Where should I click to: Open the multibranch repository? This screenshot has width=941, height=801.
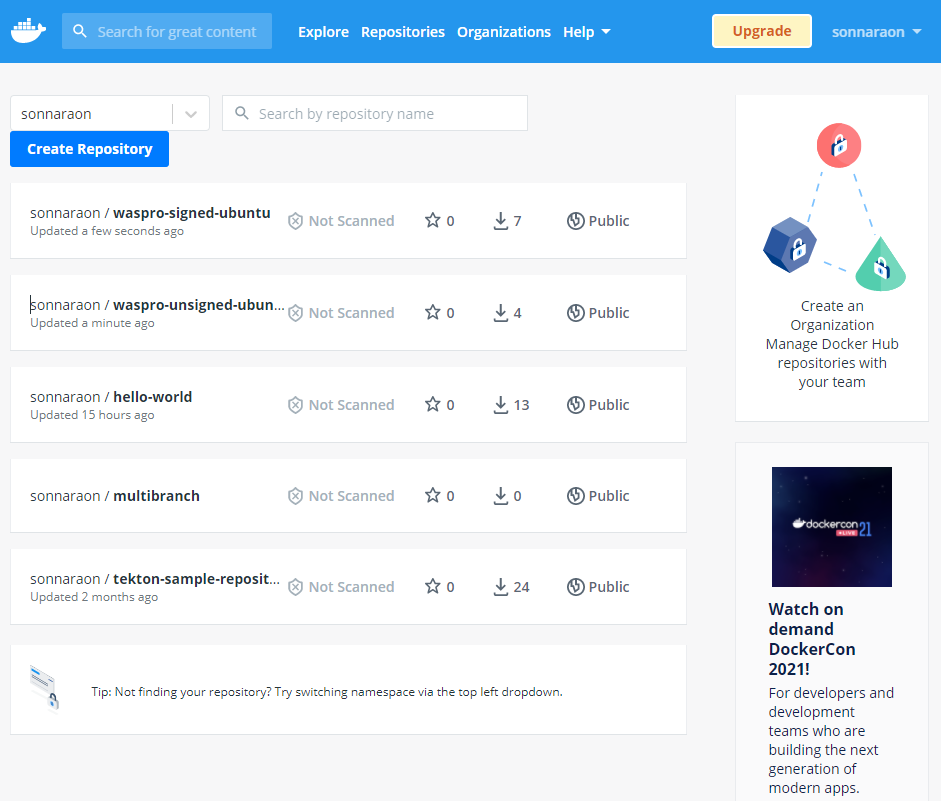(156, 496)
